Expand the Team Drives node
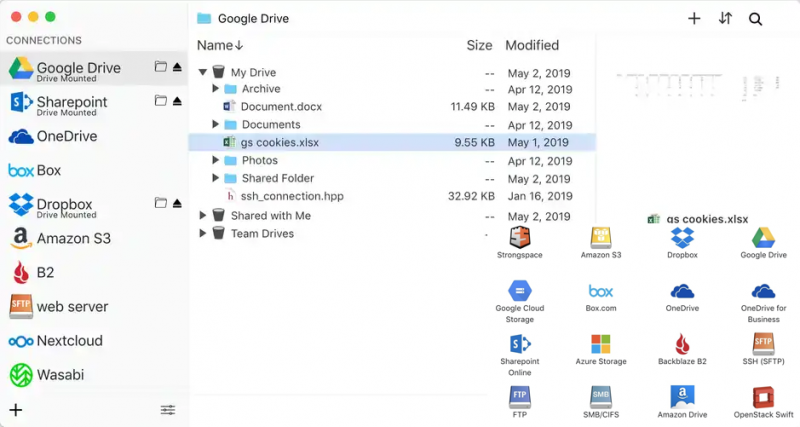This screenshot has width=800, height=427. (x=203, y=233)
